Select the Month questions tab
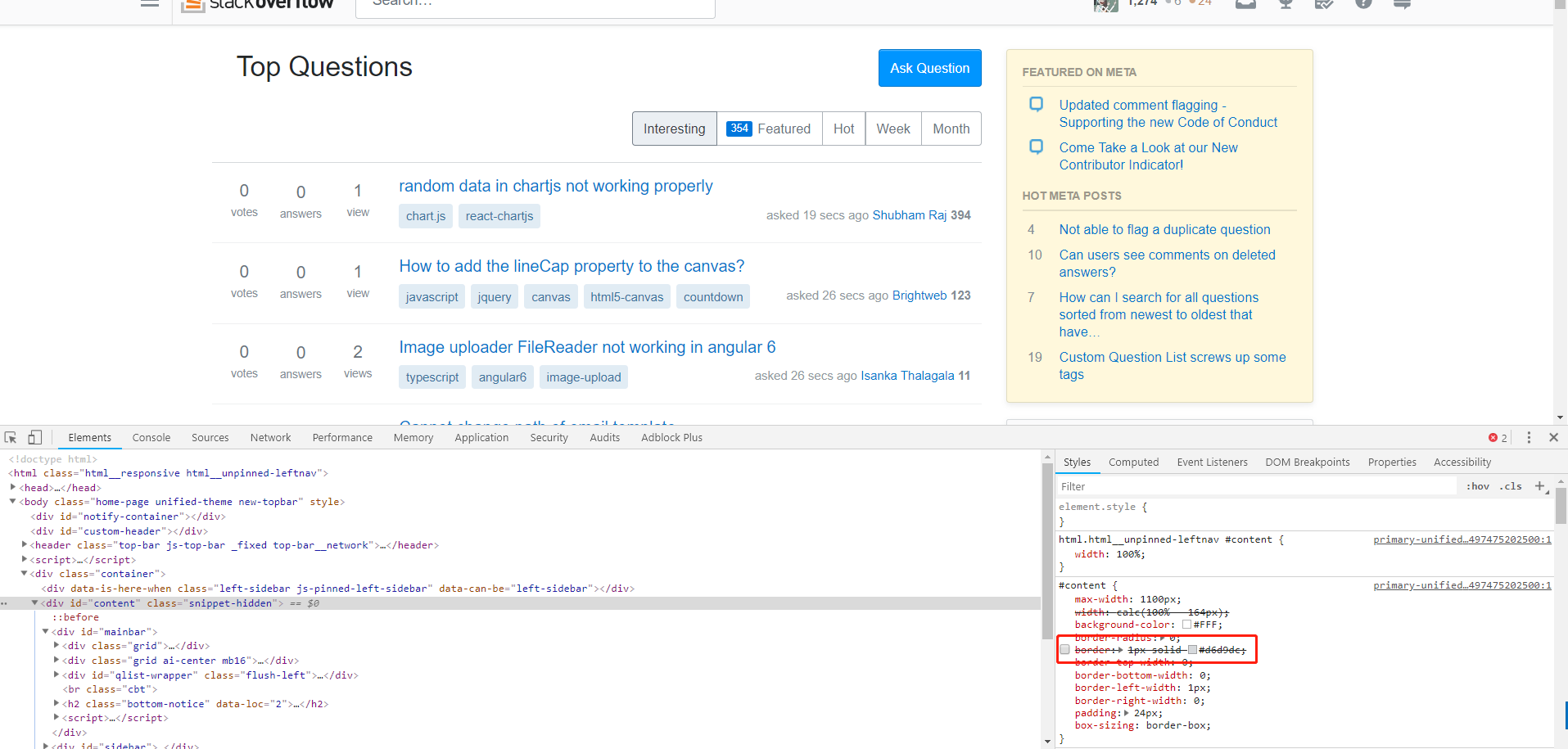Screen dimensions: 1568x749 [951, 129]
